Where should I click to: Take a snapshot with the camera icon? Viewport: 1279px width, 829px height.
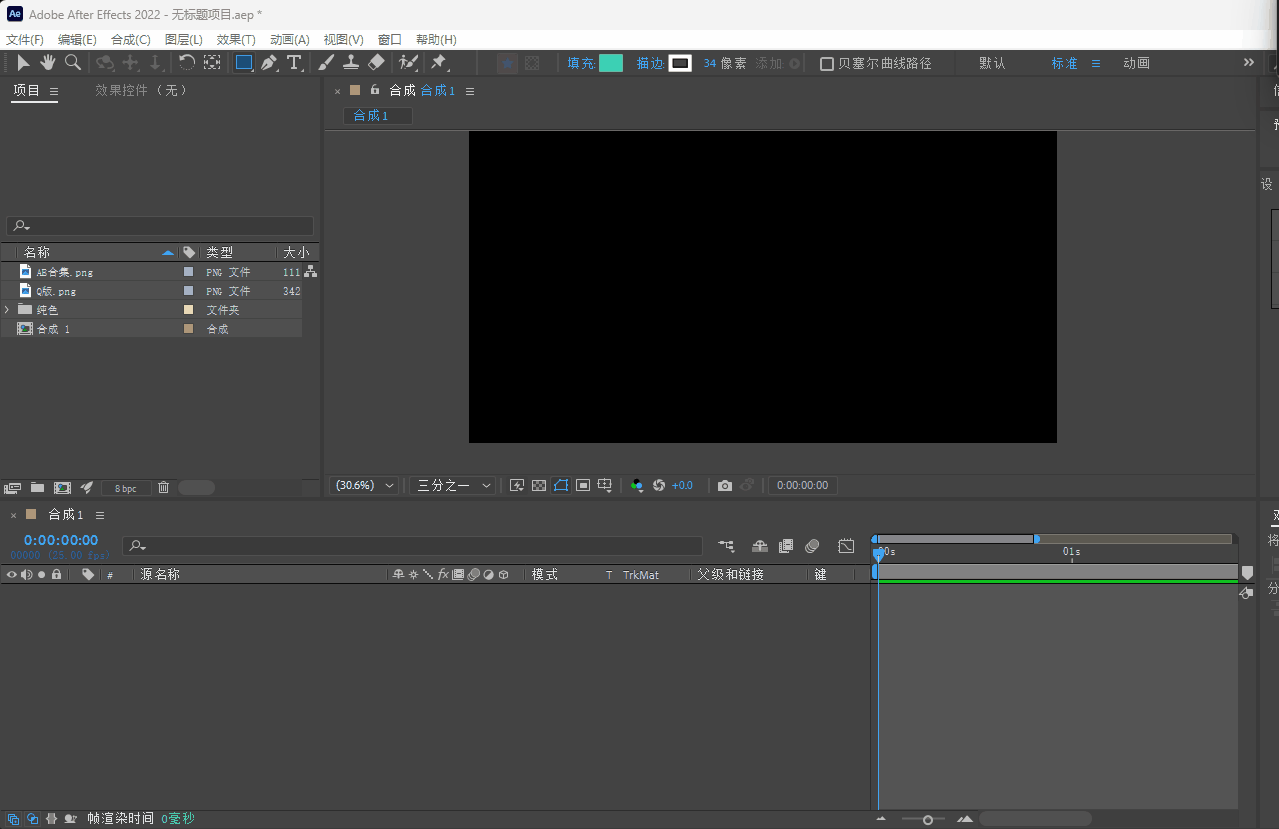[x=725, y=485]
